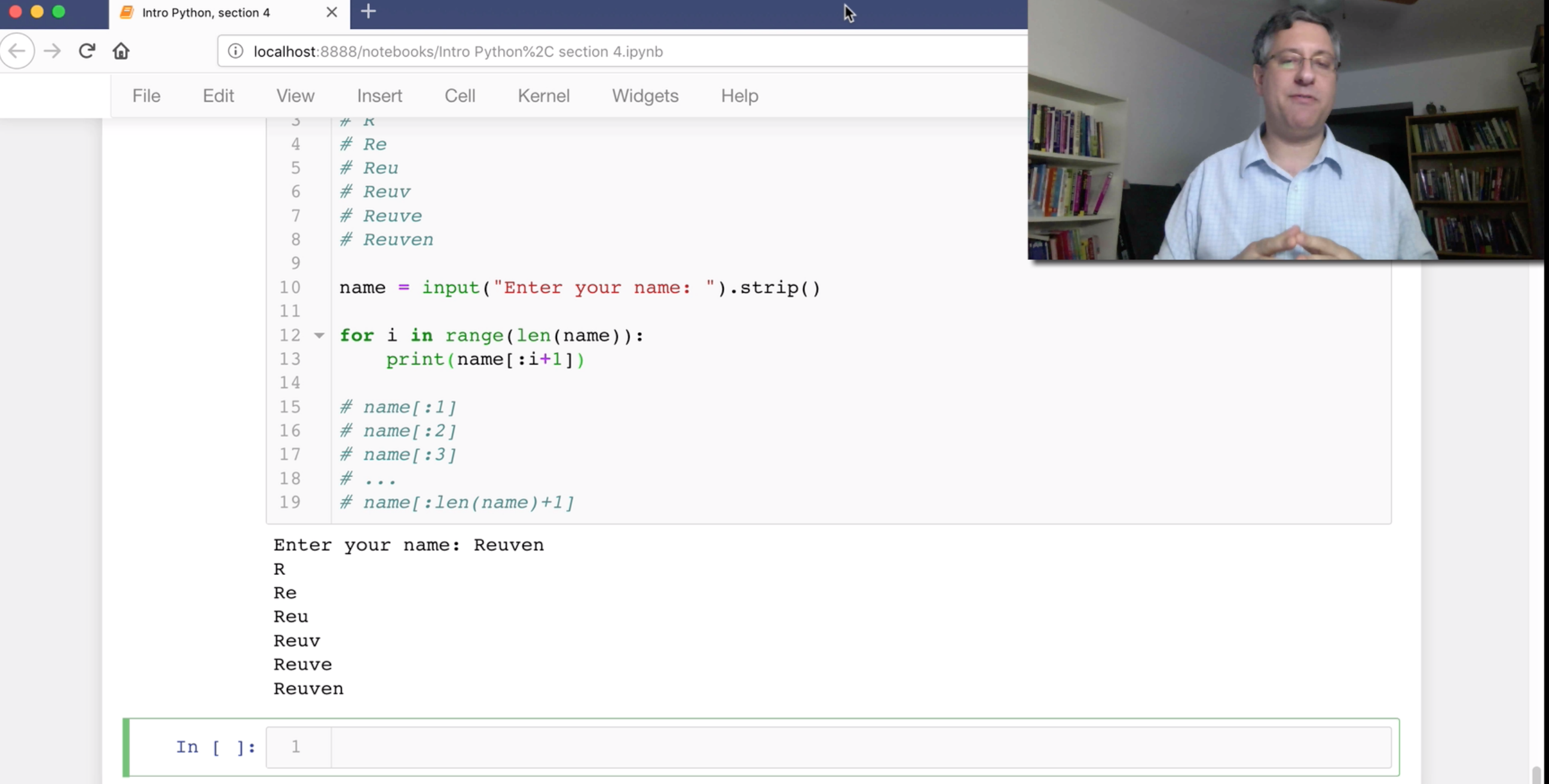Open the Widgets menu
1549x784 pixels.
coord(645,96)
